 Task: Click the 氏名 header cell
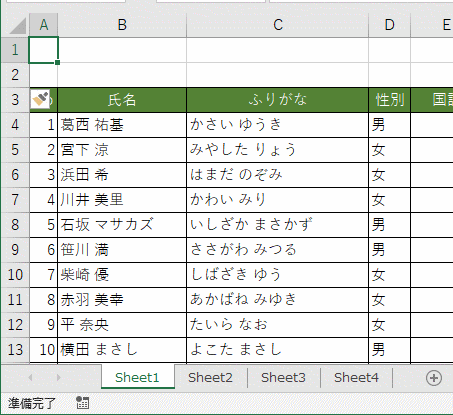tap(122, 100)
